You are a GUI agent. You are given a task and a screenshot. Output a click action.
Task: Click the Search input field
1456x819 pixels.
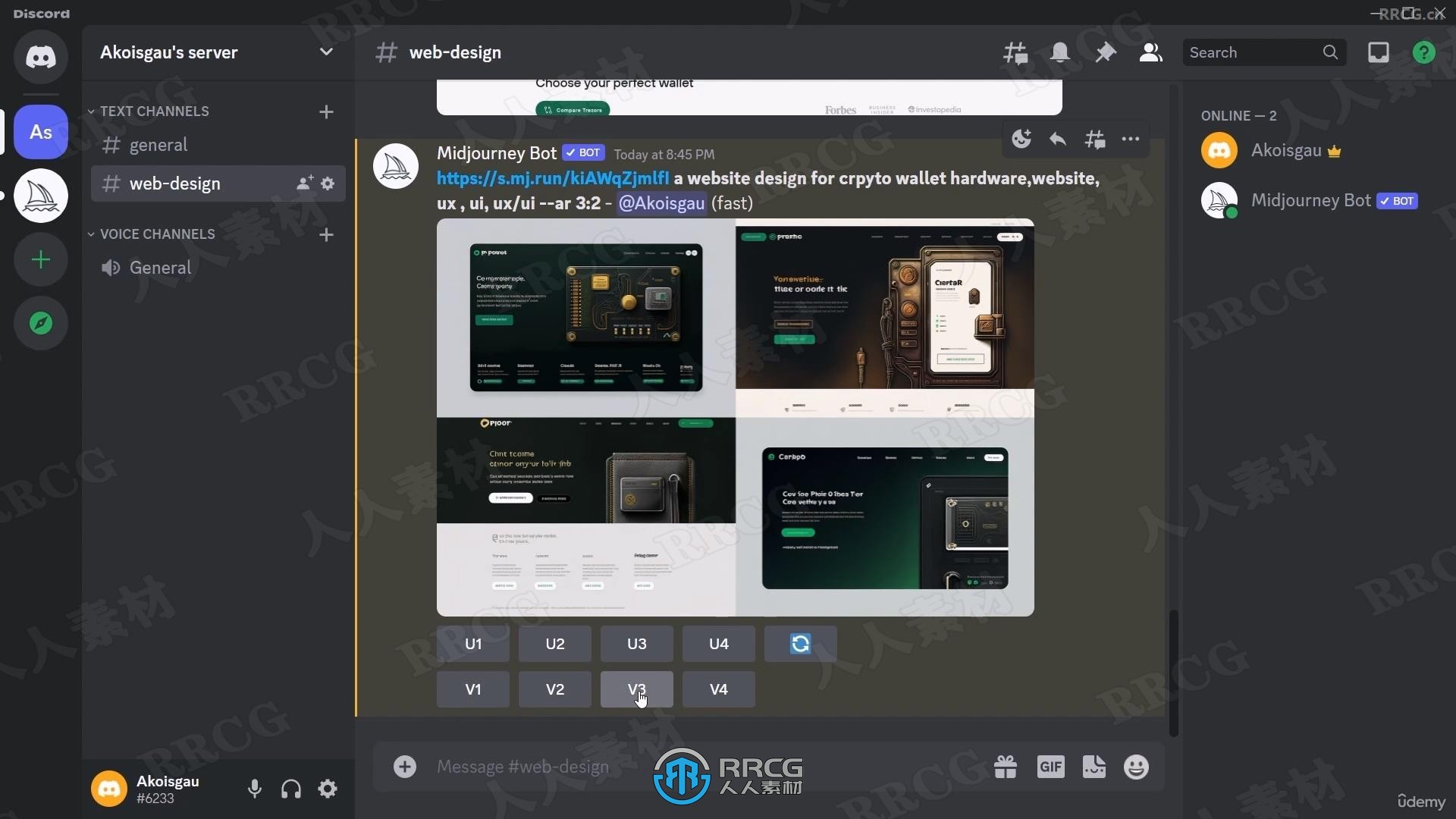coord(1264,52)
